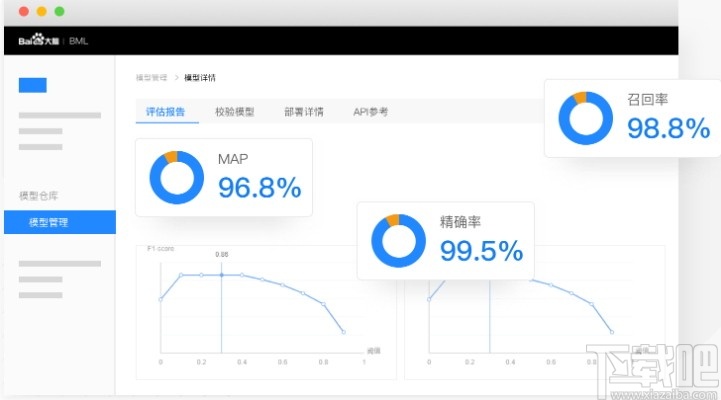Click the 99.5% precision value

481,251
